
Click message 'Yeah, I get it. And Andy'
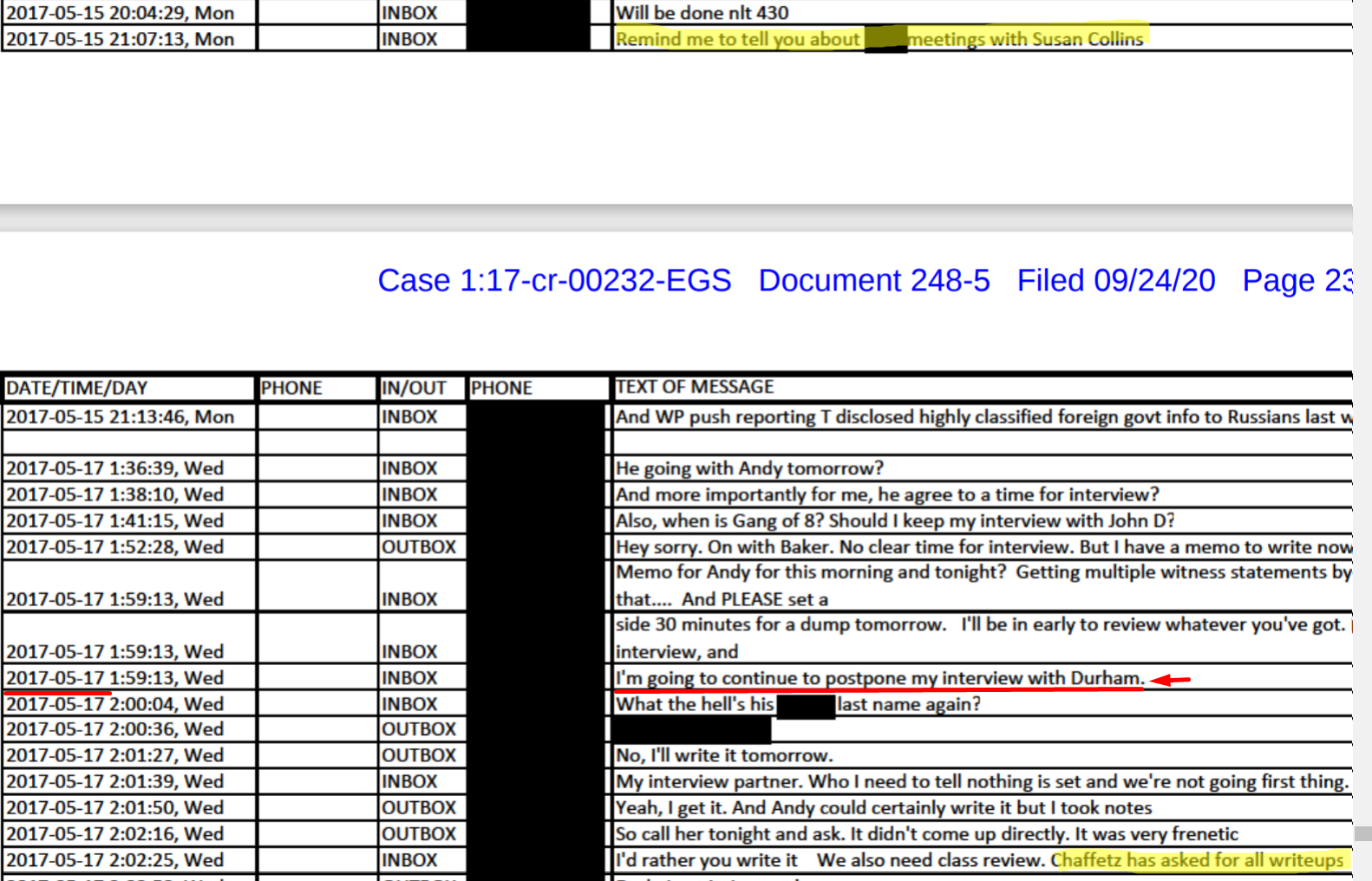(x=884, y=807)
